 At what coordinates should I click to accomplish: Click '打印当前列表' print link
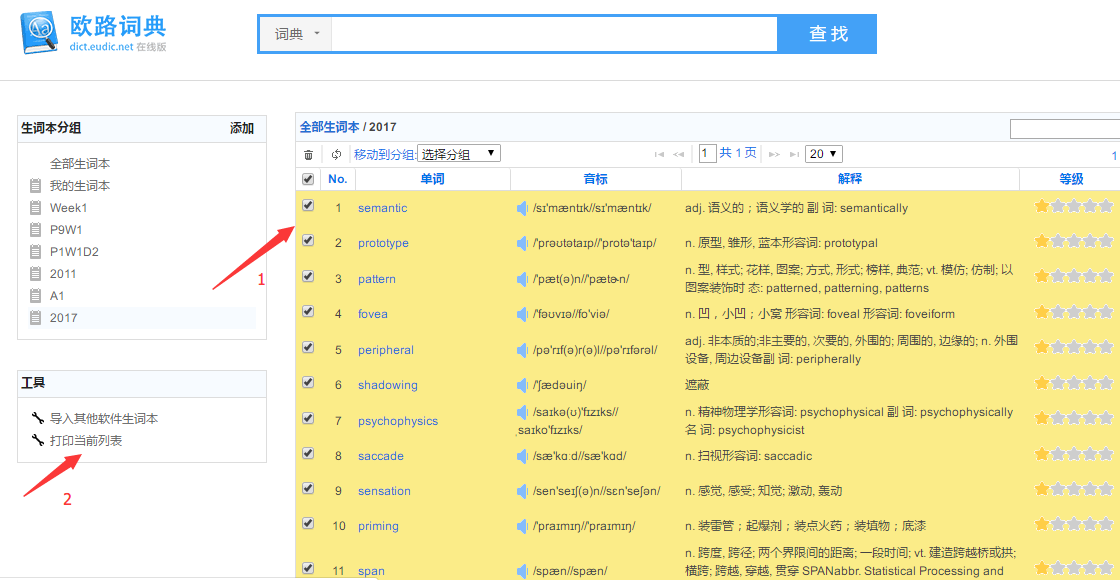[86, 440]
